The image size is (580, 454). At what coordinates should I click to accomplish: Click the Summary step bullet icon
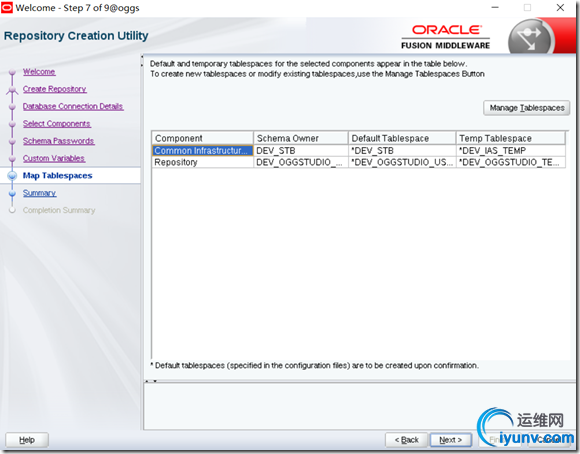coord(12,193)
